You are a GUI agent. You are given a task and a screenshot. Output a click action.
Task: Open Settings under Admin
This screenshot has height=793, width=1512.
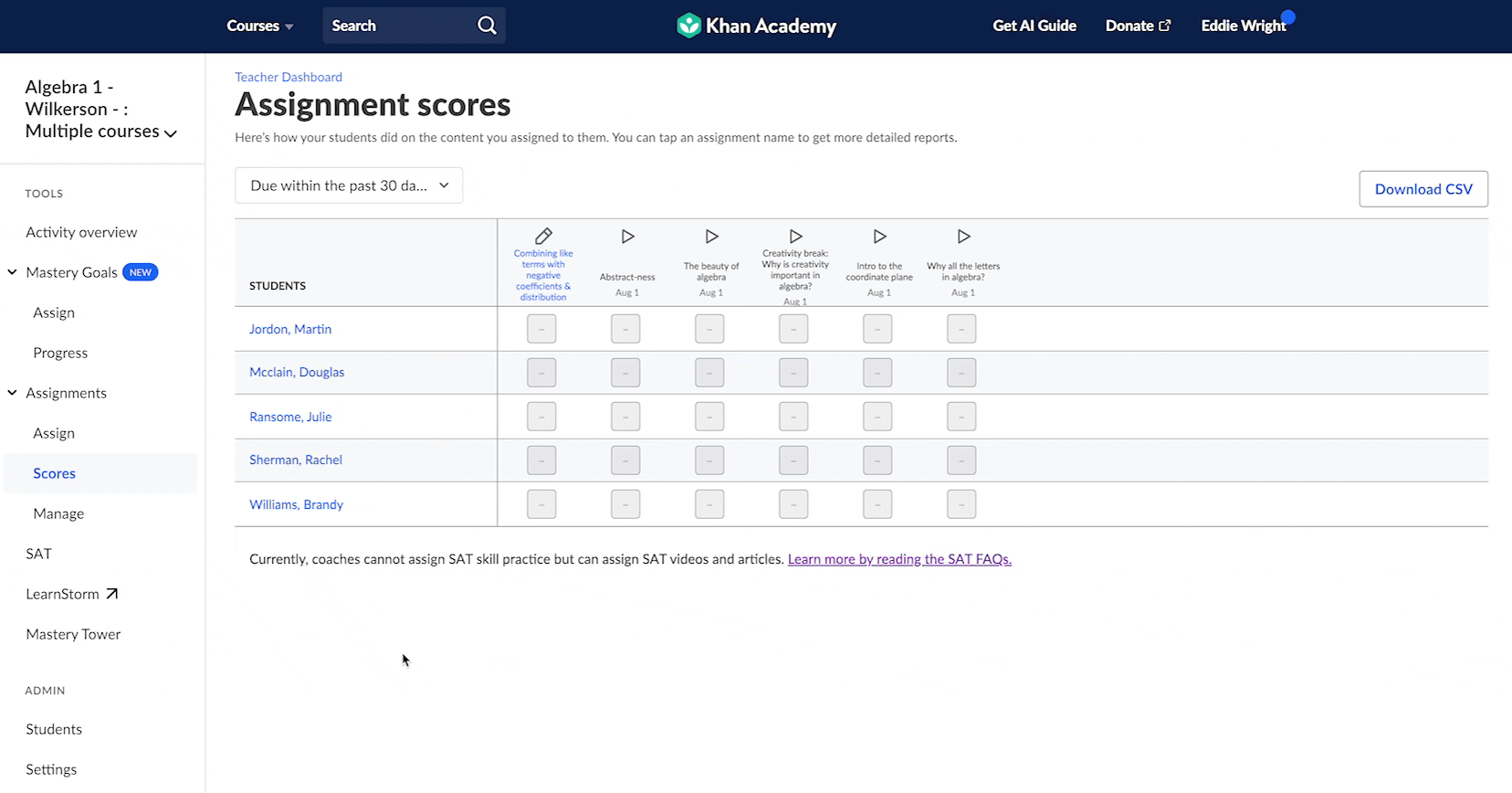pos(51,769)
